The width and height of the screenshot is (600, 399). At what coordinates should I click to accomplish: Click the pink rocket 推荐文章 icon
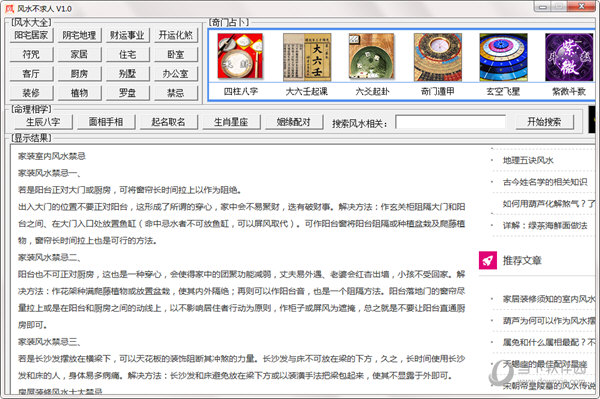(488, 261)
